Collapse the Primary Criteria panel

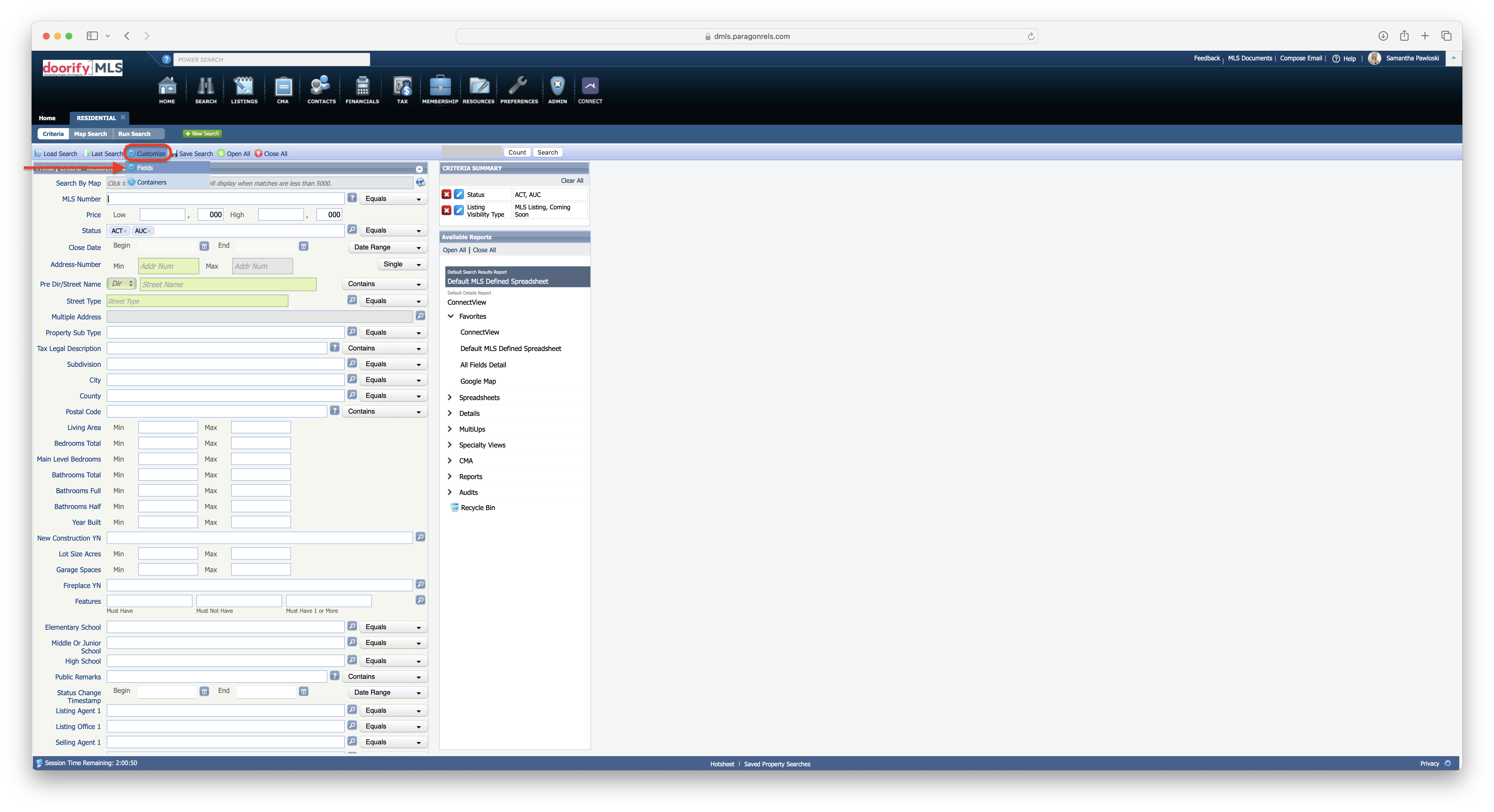point(419,169)
